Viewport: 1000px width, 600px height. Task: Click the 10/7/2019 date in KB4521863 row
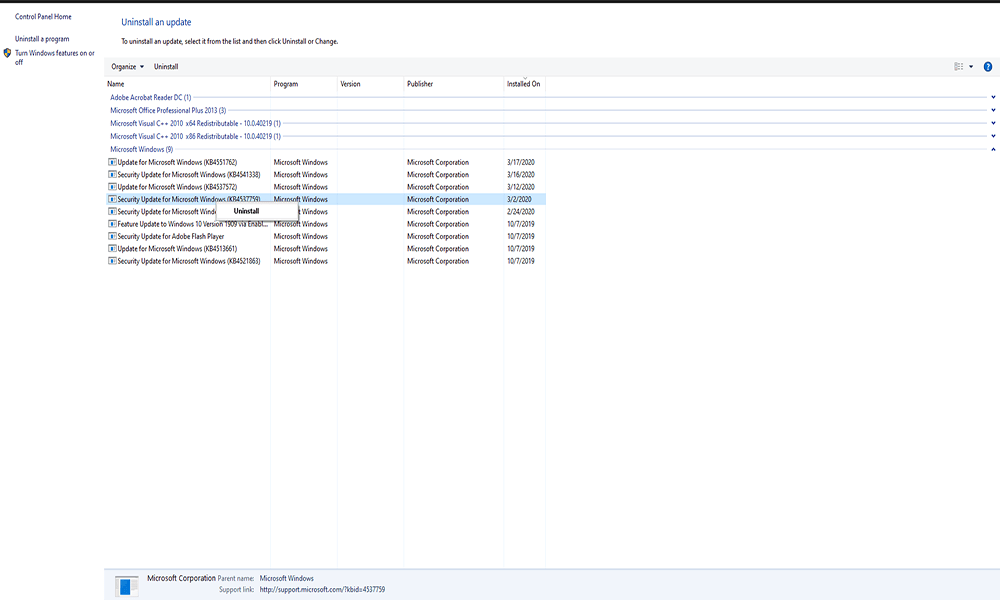click(520, 261)
